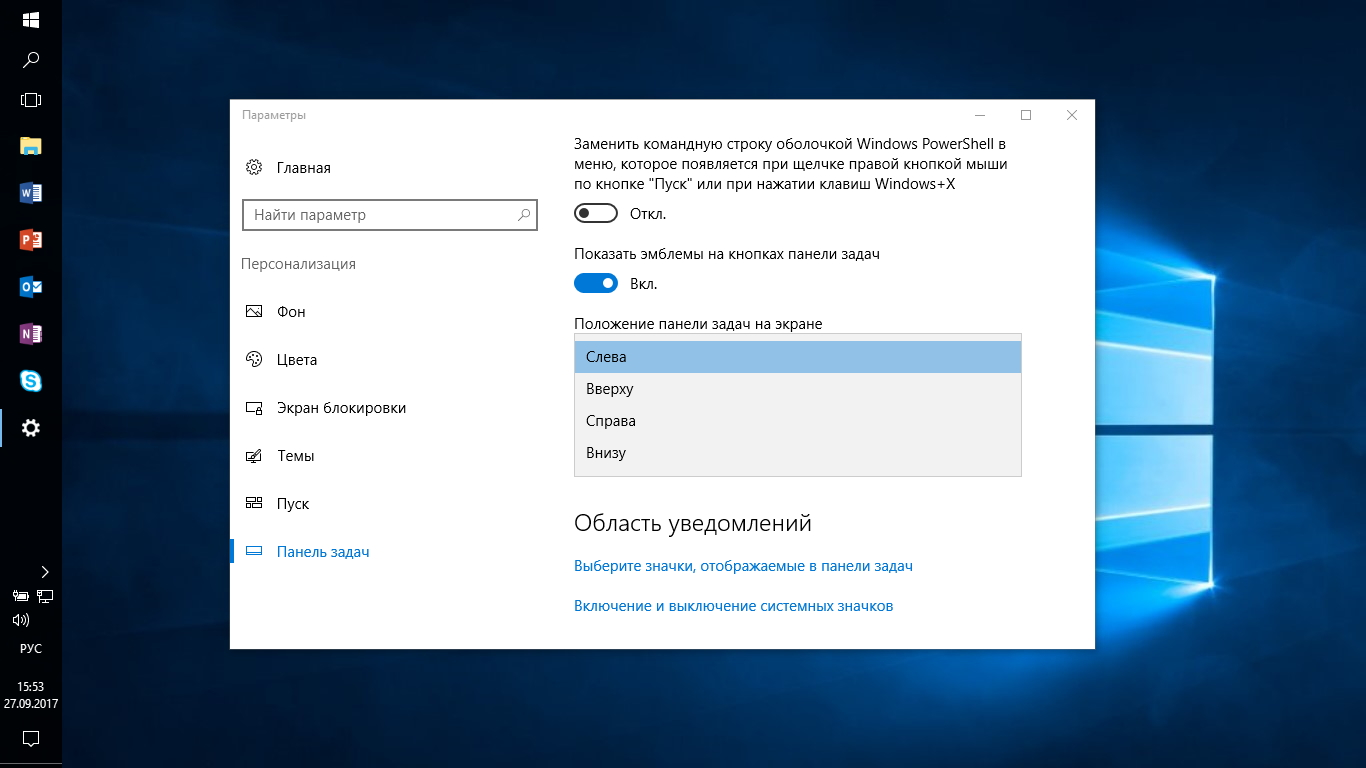The width and height of the screenshot is (1366, 768).
Task: Open Task View on the taskbar
Action: point(31,100)
